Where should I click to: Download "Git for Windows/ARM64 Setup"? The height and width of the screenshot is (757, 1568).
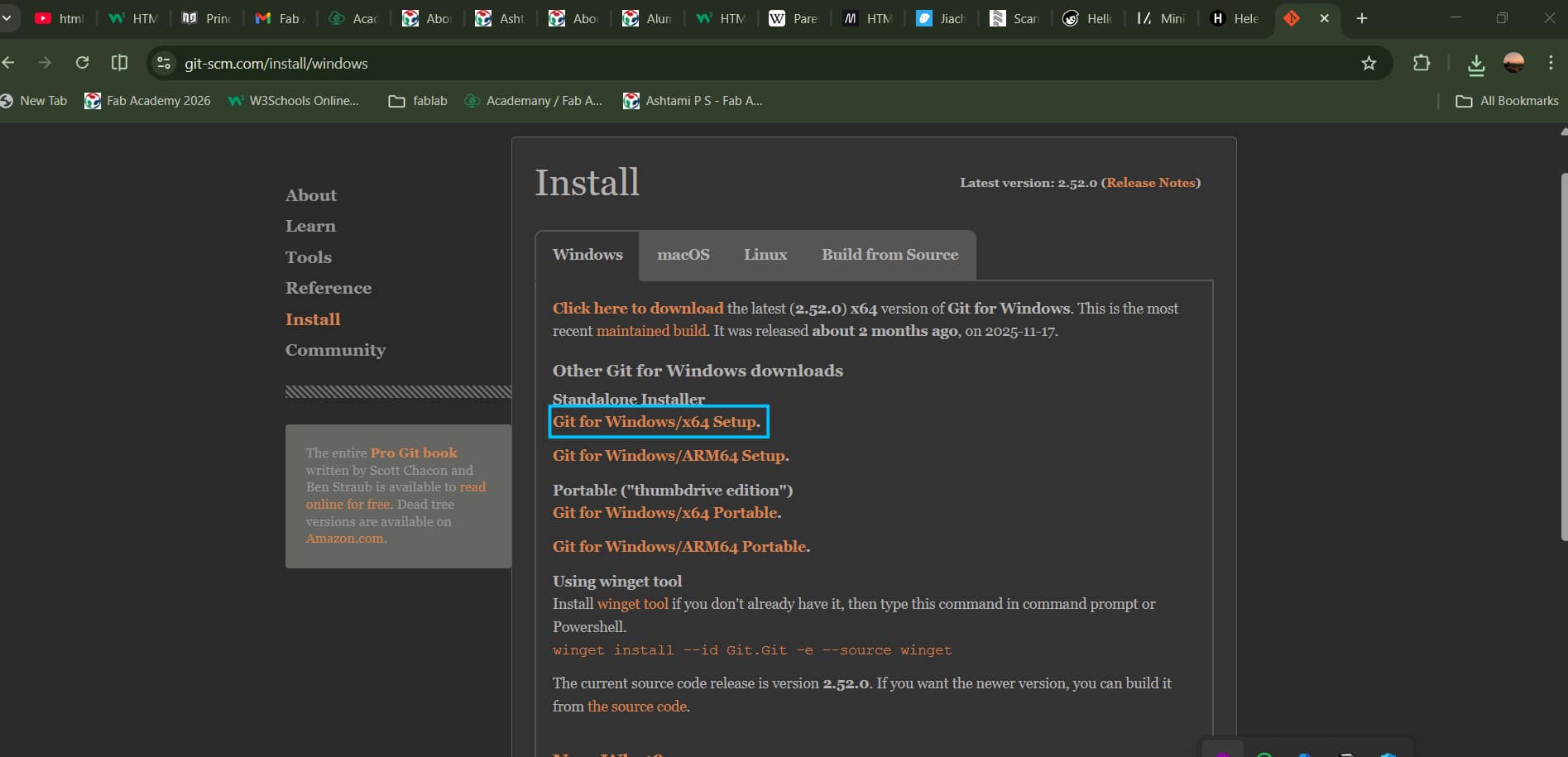669,456
